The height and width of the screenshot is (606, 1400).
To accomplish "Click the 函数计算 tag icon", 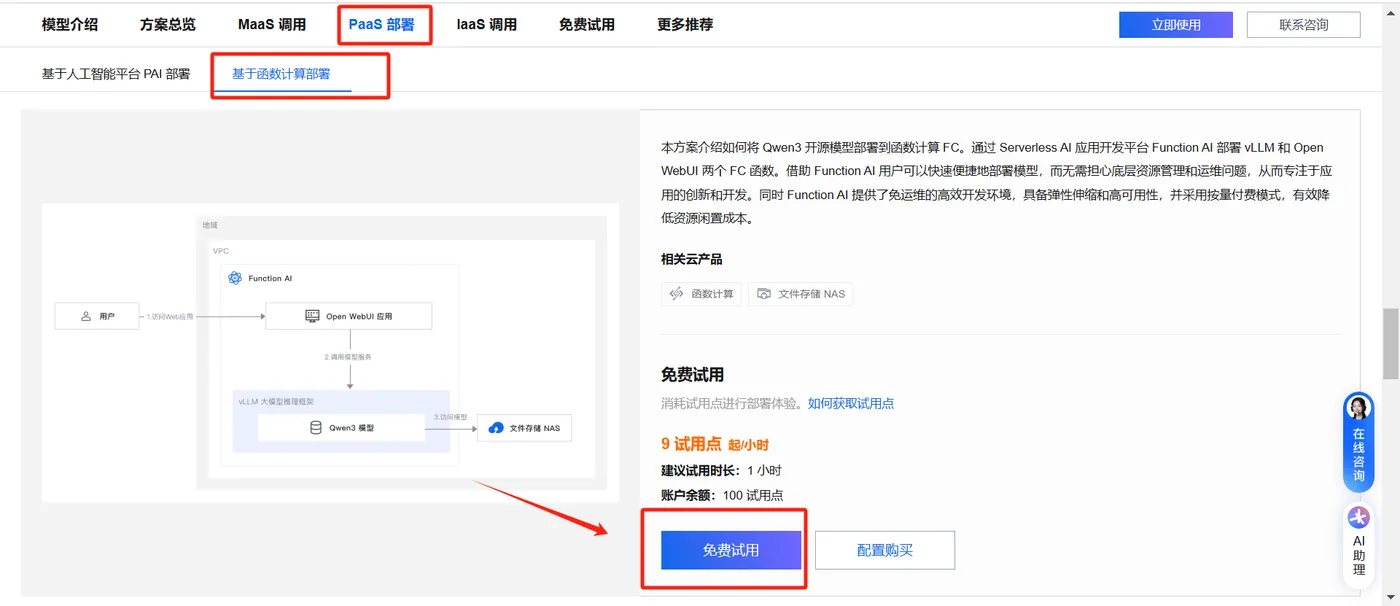I will point(677,294).
